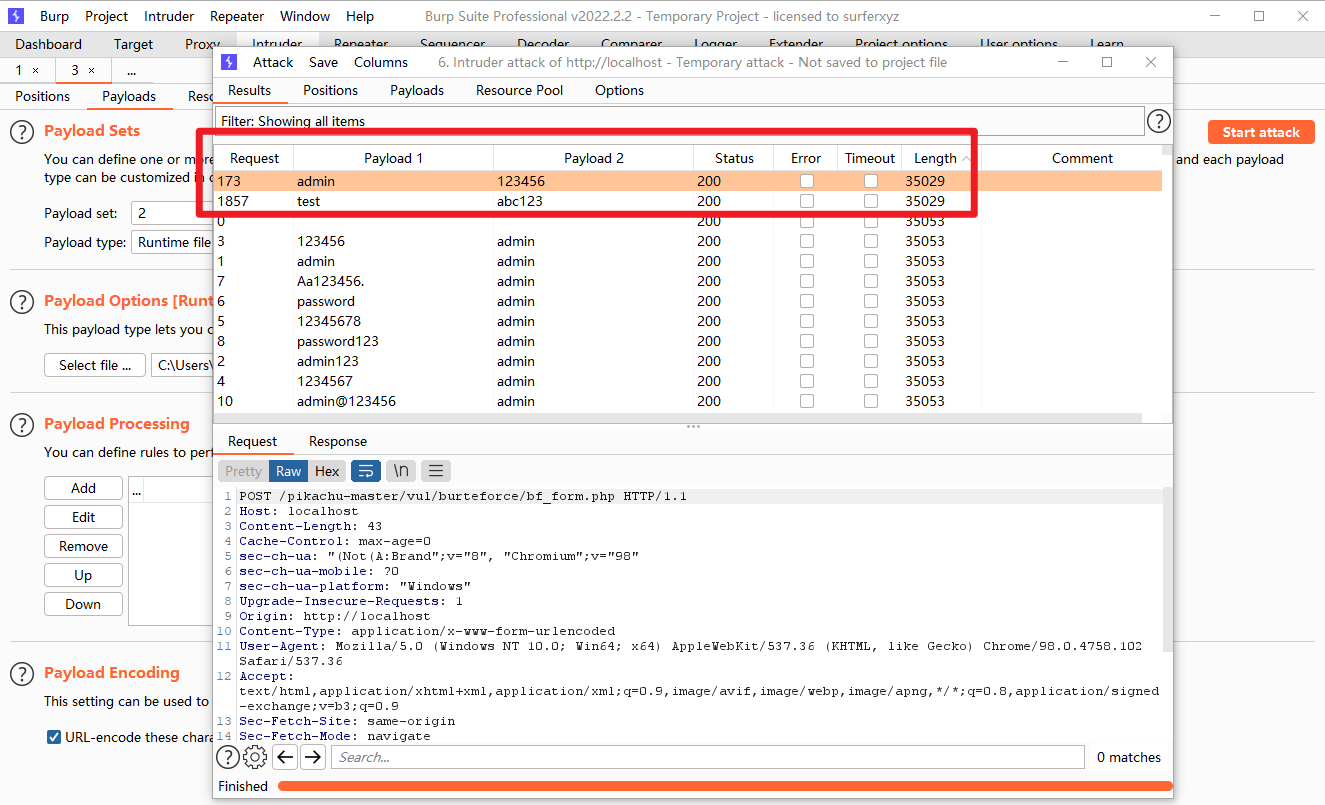The height and width of the screenshot is (805, 1325).
Task: Click the help icon beside Payload Sets
Action: [22, 132]
